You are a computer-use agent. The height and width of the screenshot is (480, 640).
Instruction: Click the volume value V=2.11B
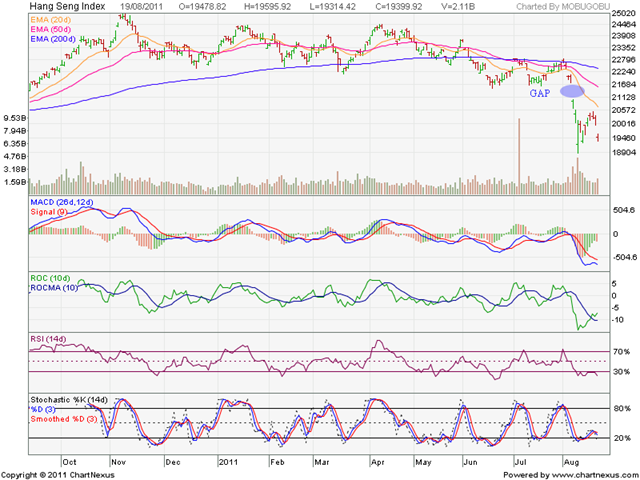[458, 7]
